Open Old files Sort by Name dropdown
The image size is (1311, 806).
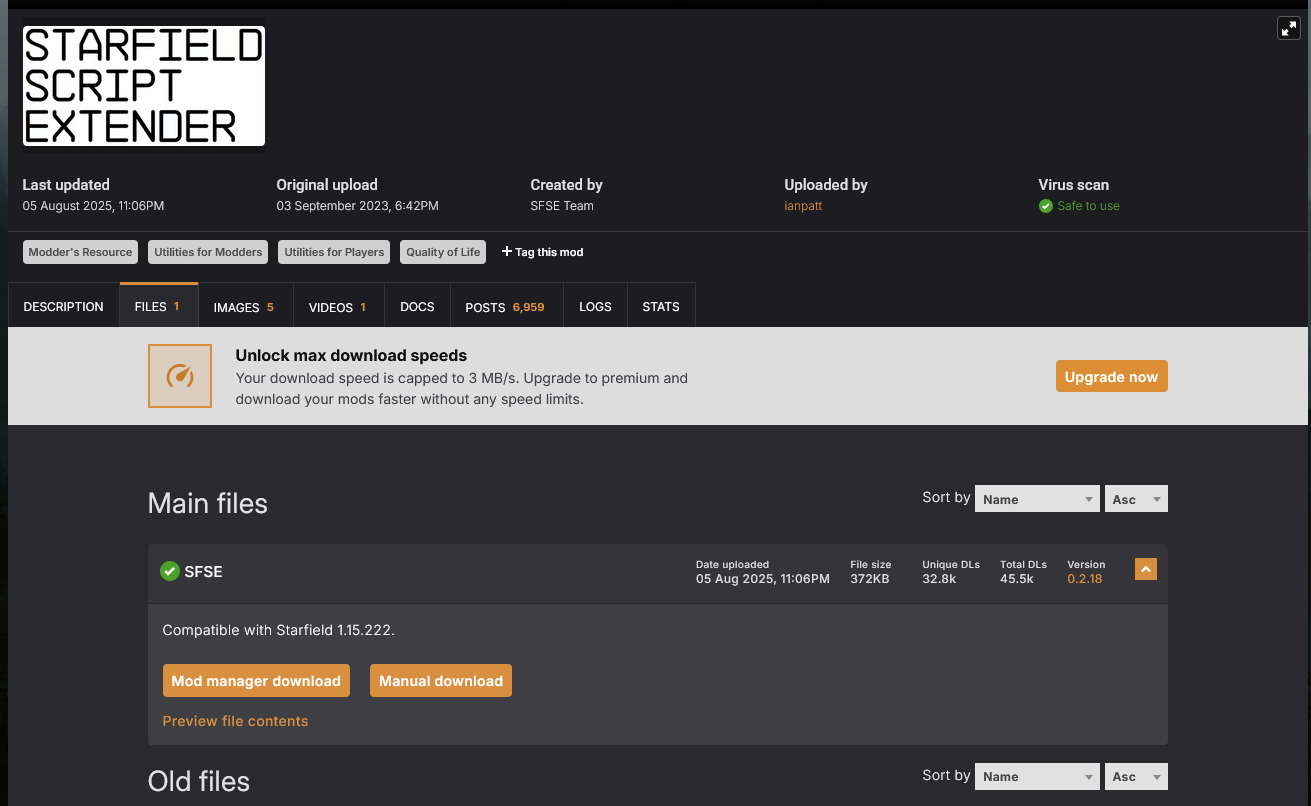[x=1037, y=776]
